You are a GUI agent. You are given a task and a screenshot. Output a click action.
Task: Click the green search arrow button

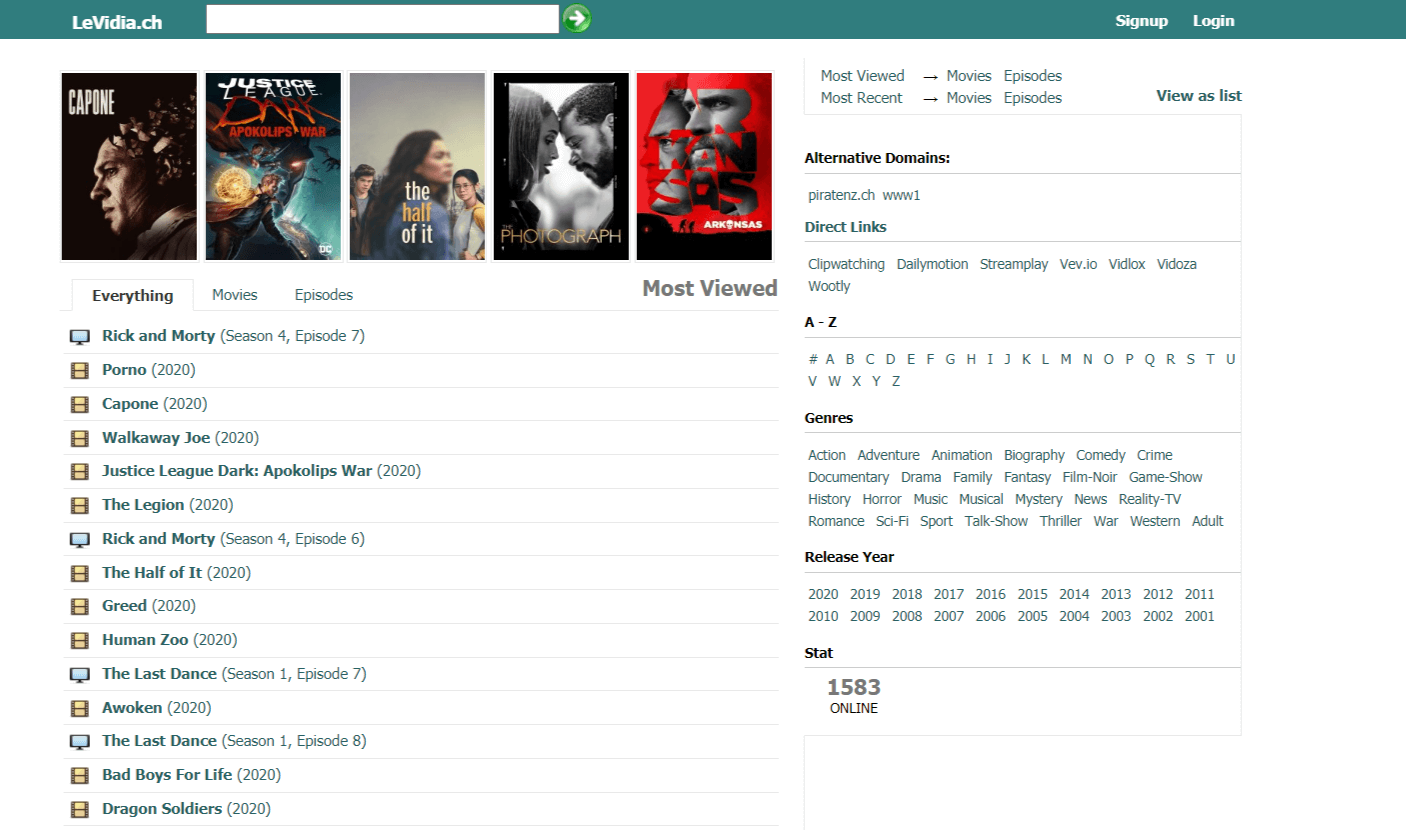click(576, 19)
